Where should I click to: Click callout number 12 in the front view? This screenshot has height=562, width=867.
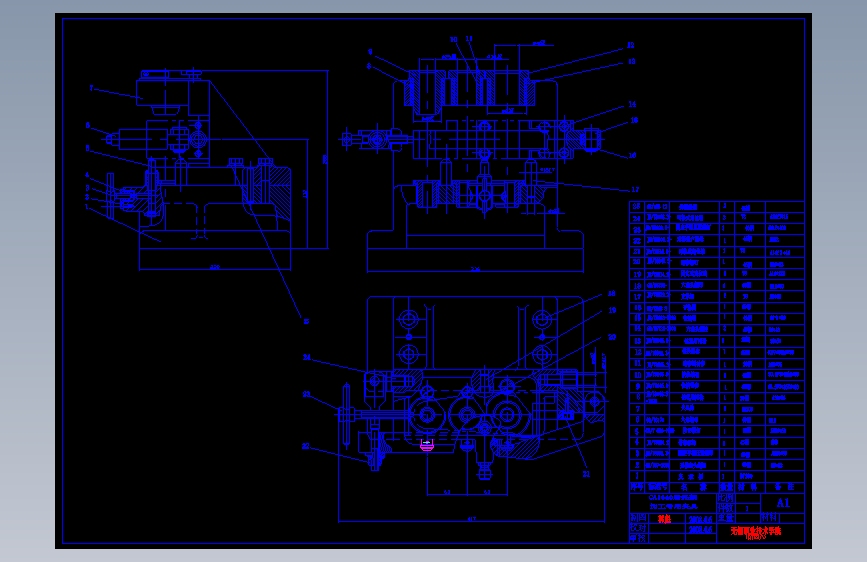pos(631,45)
